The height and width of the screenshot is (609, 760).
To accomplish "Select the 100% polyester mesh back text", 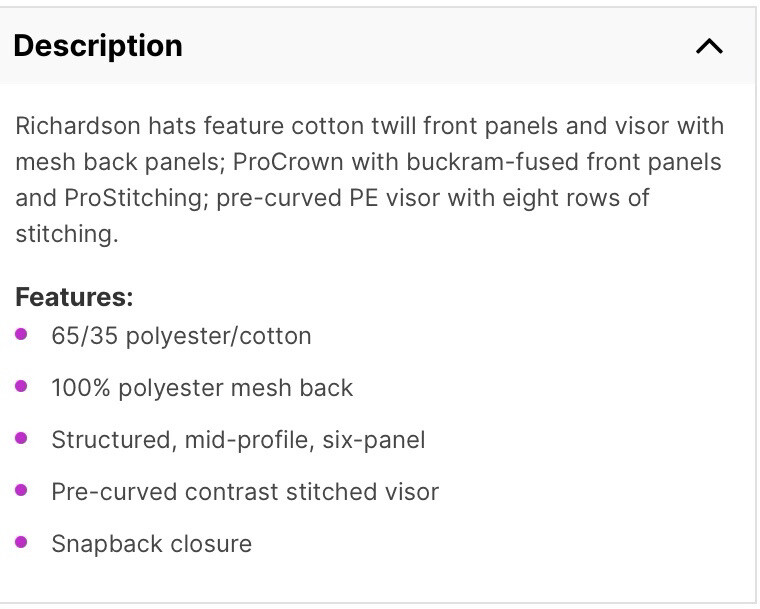I will click(x=202, y=388).
